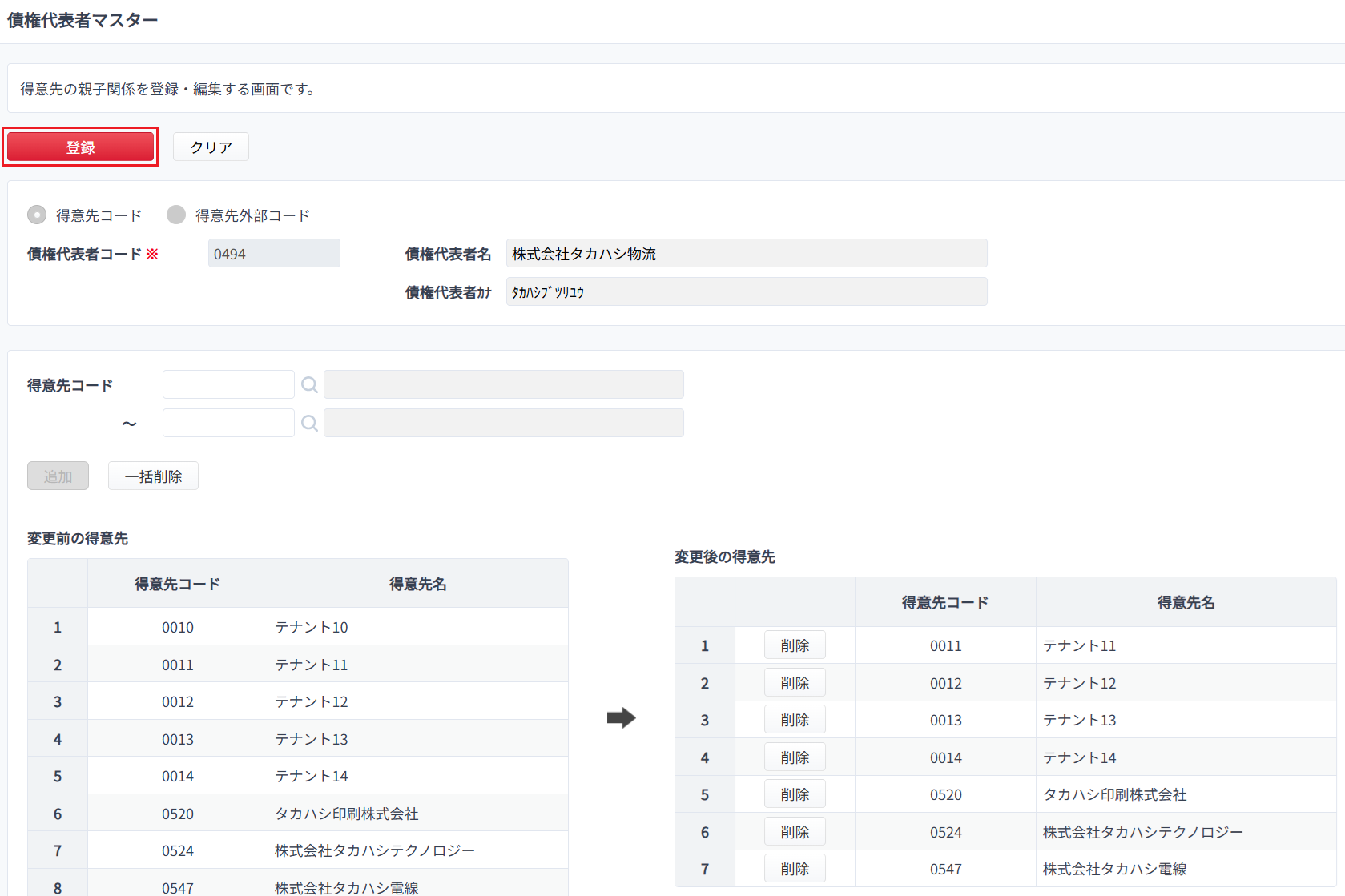Delete テナント14 row in 変更後 table
This screenshot has width=1345, height=896.
coord(795,757)
